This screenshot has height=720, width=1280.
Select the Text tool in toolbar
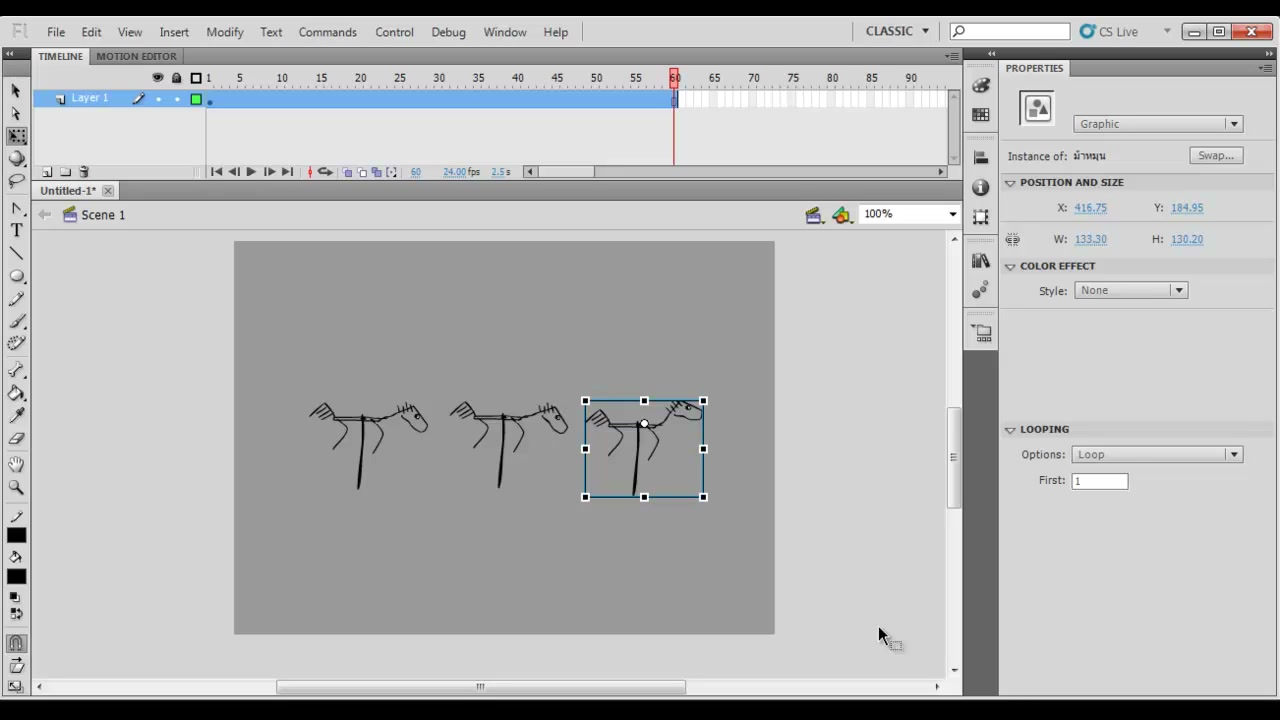(16, 230)
